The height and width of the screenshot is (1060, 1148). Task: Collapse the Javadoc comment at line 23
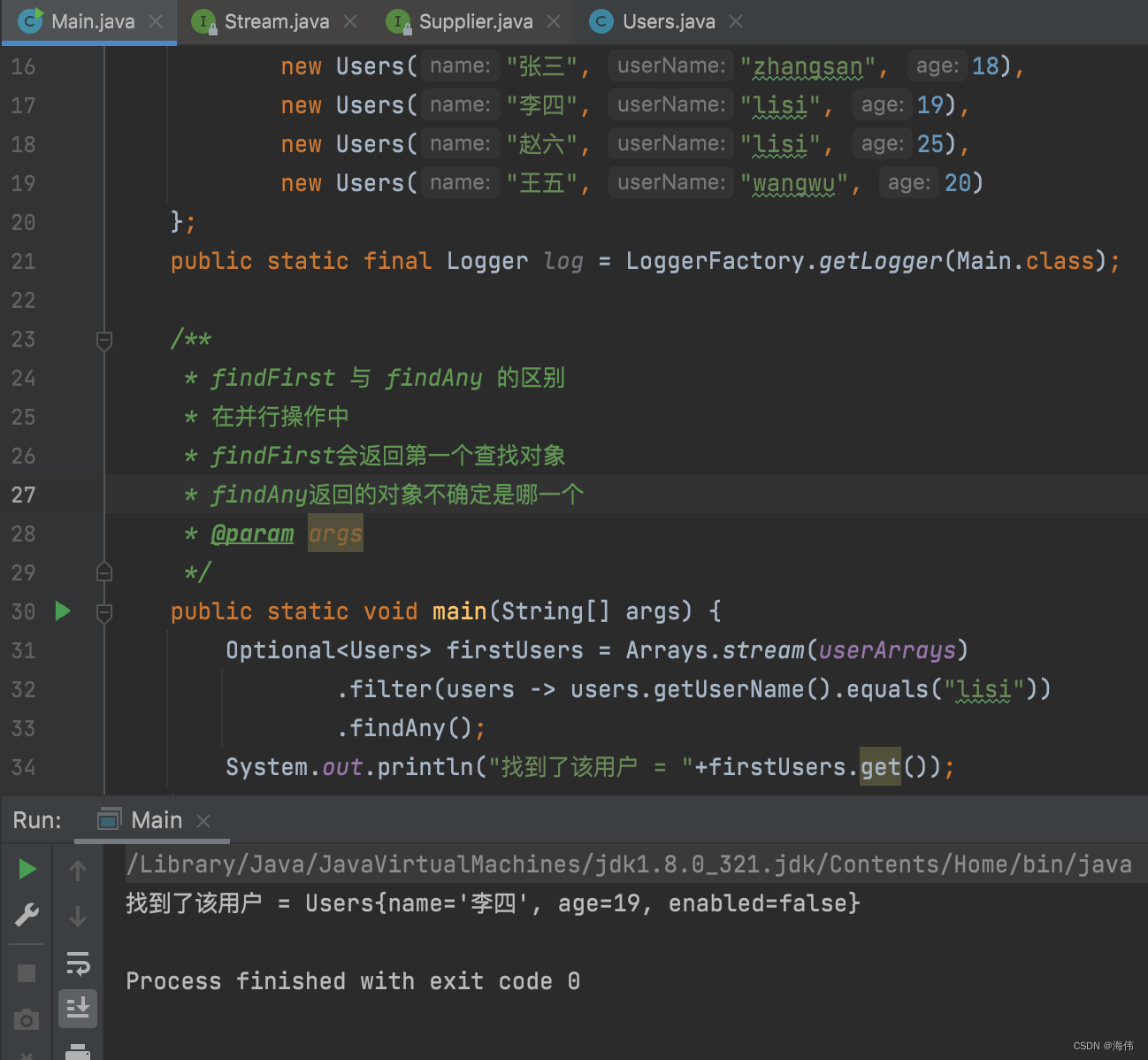coord(104,340)
